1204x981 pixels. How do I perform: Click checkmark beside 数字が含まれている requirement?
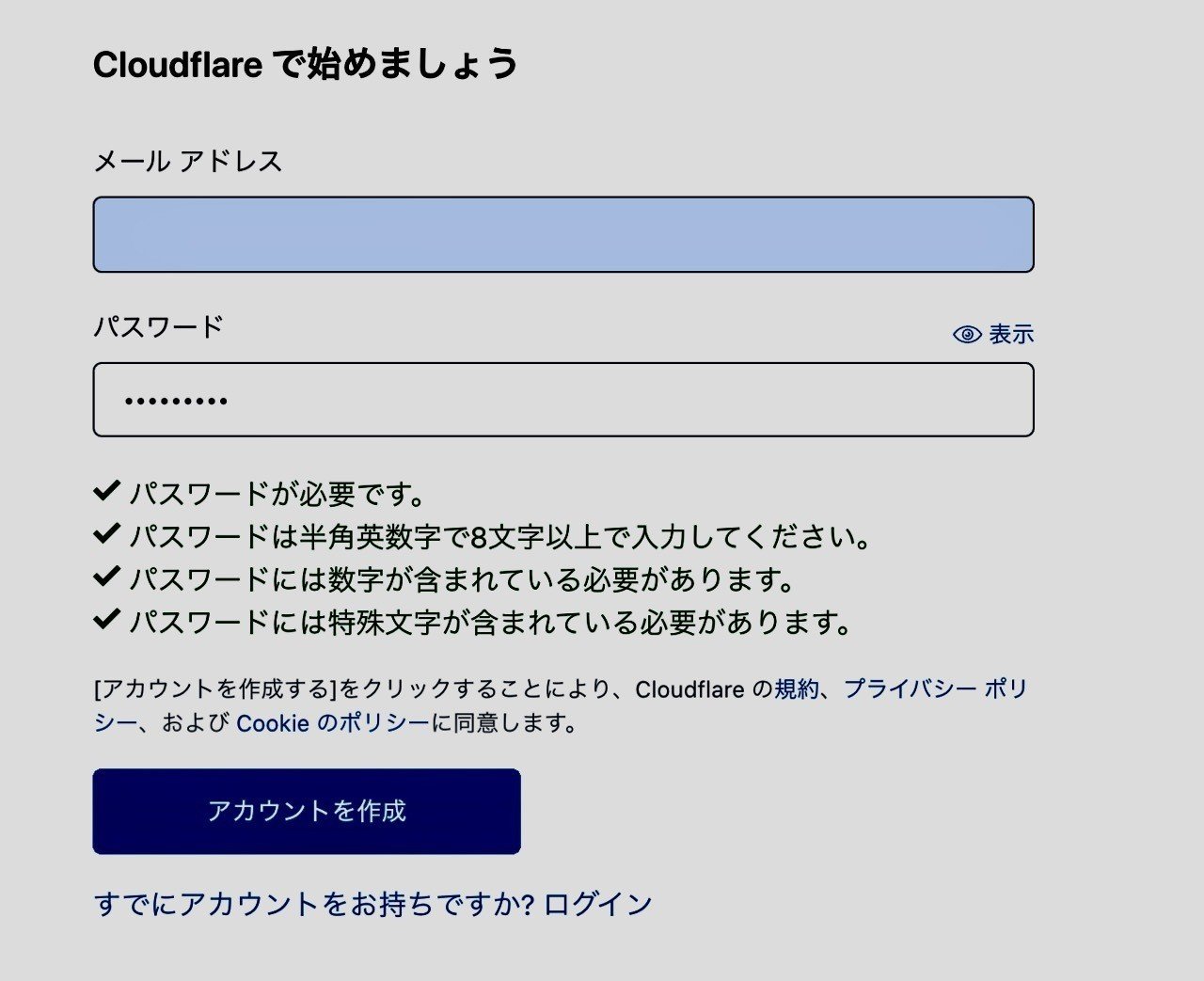tap(106, 576)
